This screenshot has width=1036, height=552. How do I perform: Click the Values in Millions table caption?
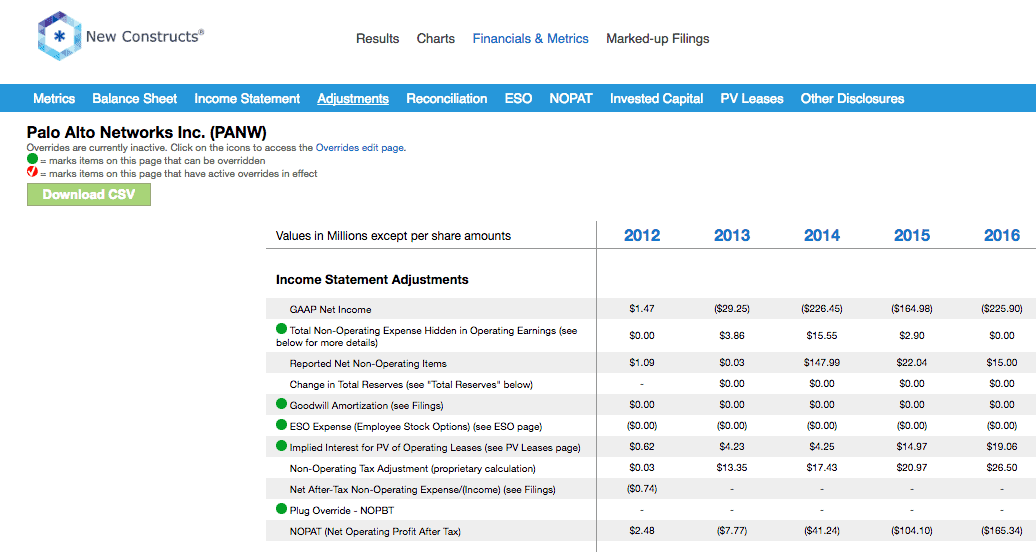(393, 236)
